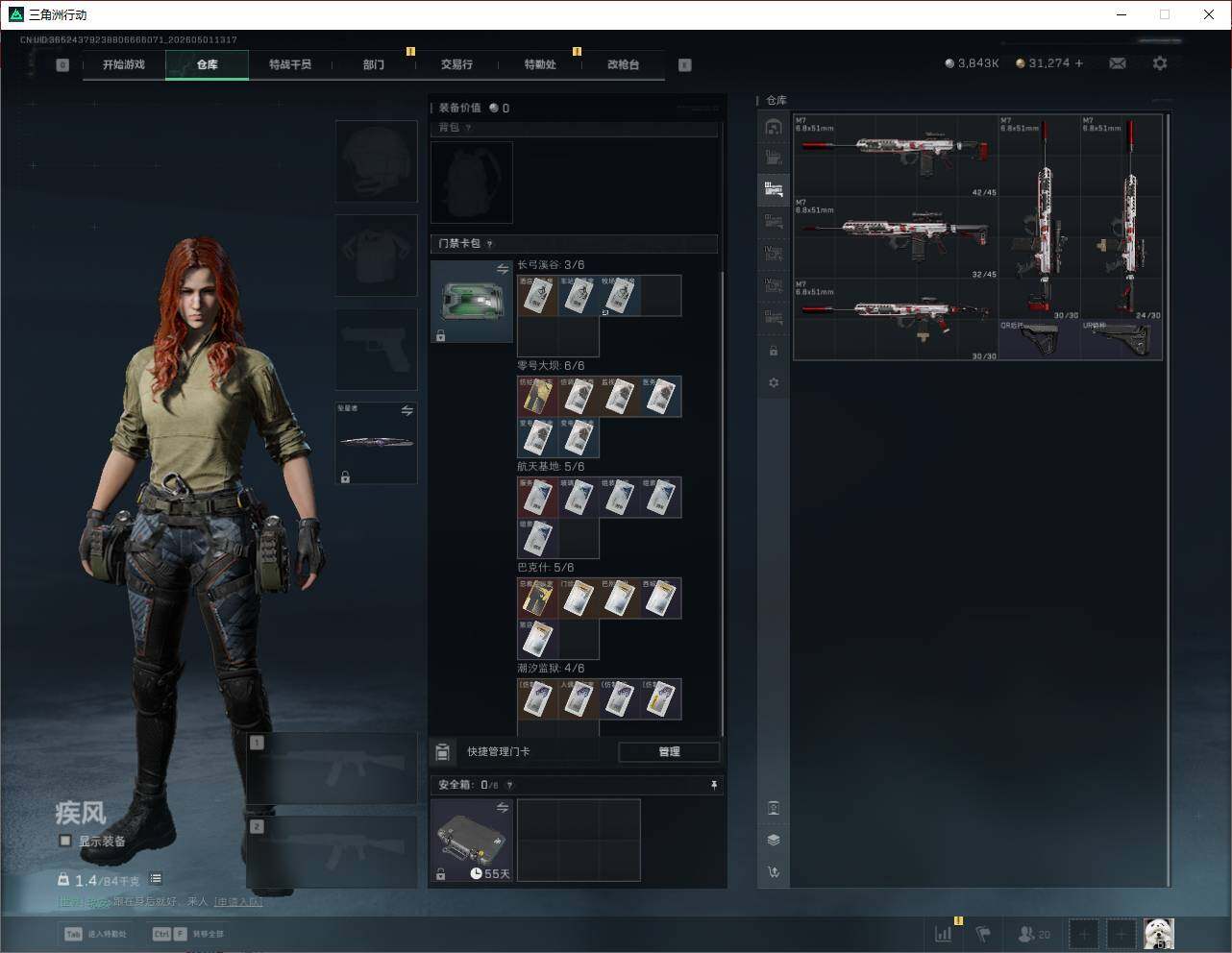Image resolution: width=1232 pixels, height=953 pixels.
Task: Open the top warehouse category icon
Action: pyautogui.click(x=774, y=127)
